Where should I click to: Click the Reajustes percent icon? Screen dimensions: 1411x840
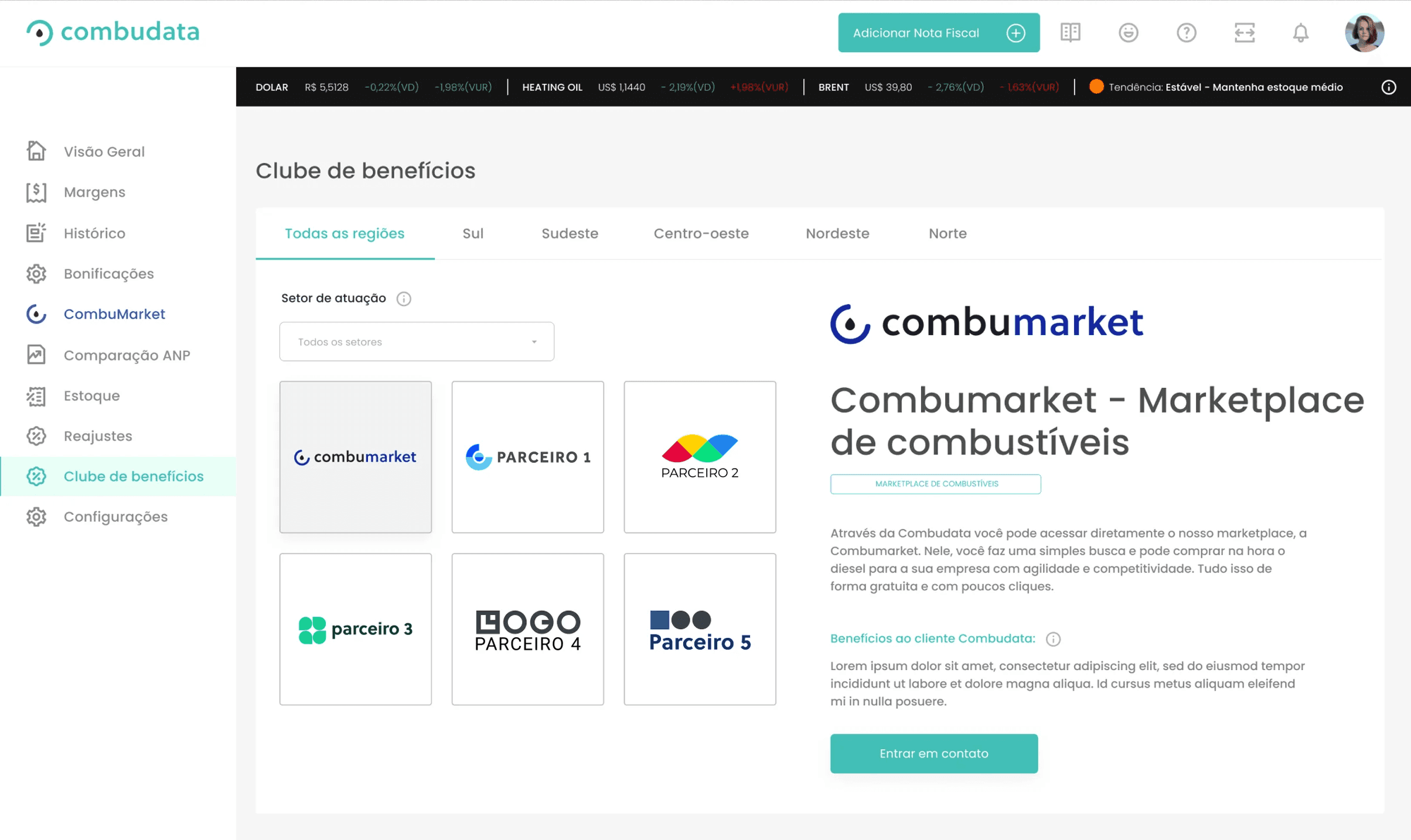[x=36, y=436]
